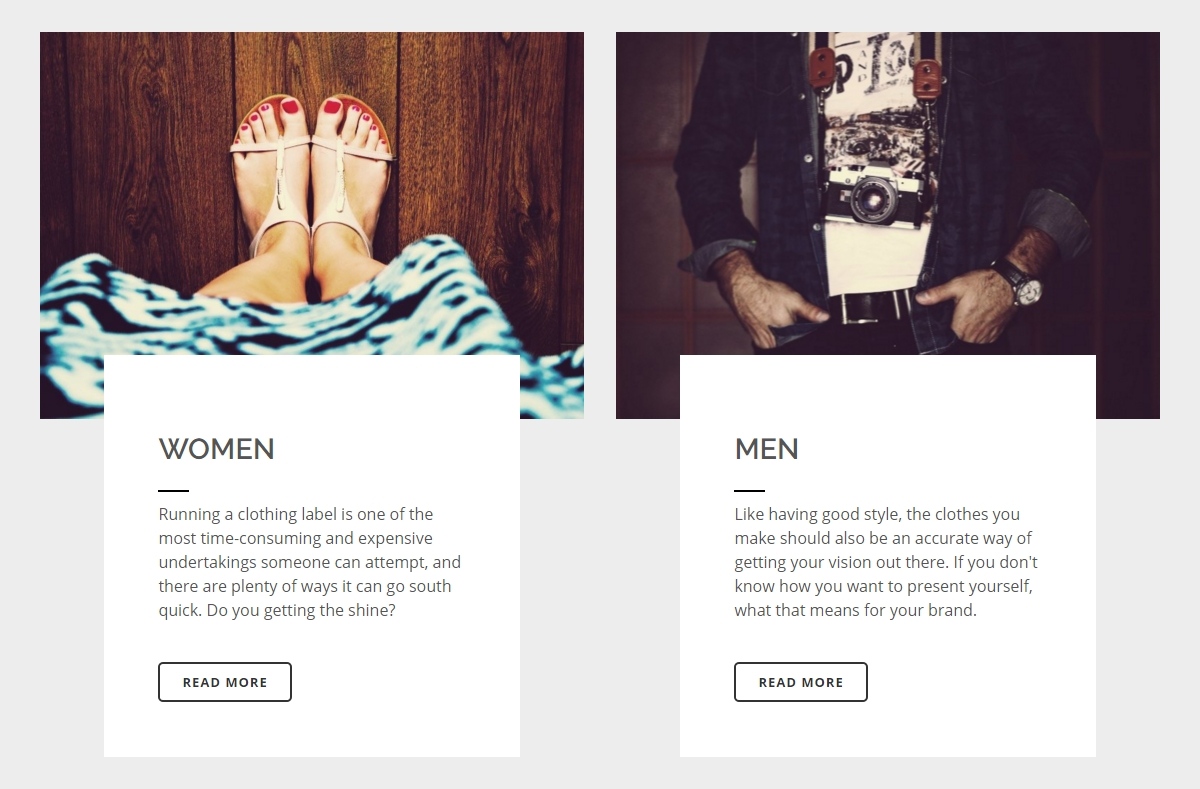Screen dimensions: 1200x789
Task: Select the MEN heading
Action: pyautogui.click(x=767, y=449)
